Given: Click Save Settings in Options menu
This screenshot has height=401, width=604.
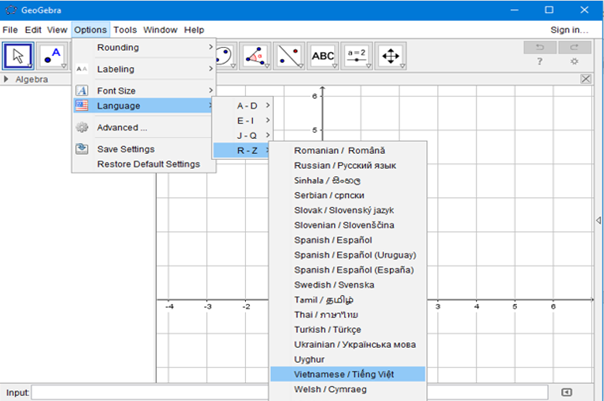Looking at the screenshot, I should pyautogui.click(x=125, y=149).
